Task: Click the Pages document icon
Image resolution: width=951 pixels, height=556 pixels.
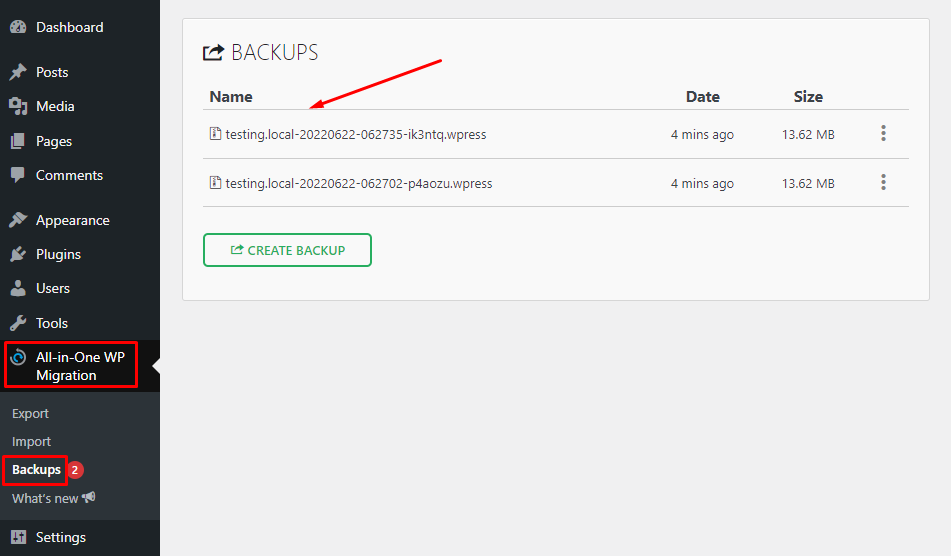Action: (x=18, y=141)
